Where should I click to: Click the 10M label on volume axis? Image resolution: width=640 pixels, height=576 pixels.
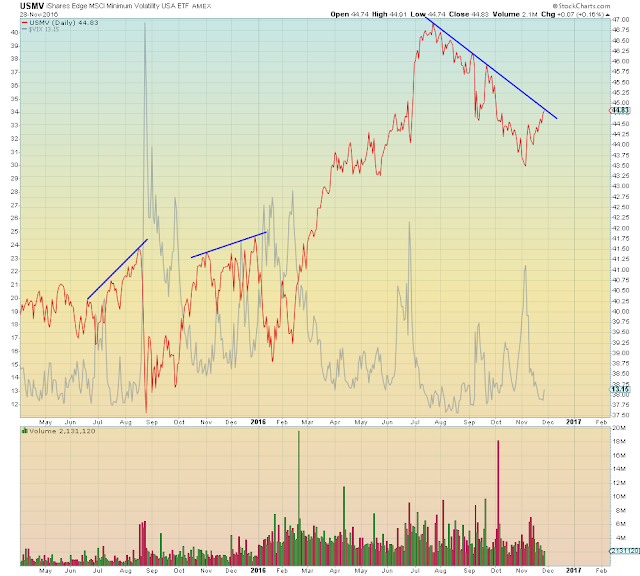coord(619,496)
